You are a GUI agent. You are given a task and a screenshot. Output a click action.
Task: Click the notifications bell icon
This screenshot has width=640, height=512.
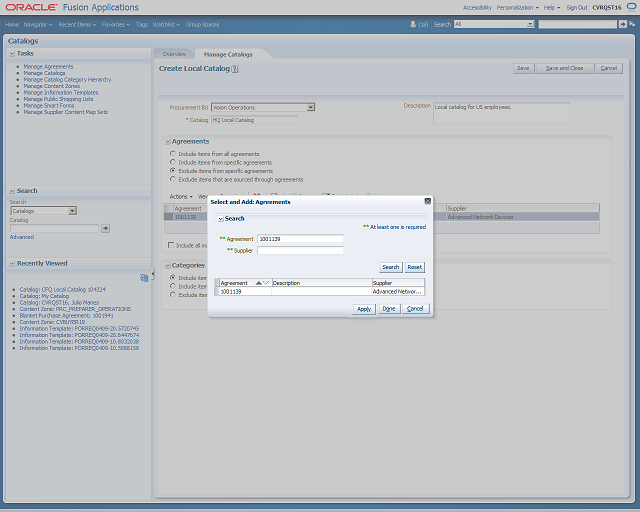(413, 24)
